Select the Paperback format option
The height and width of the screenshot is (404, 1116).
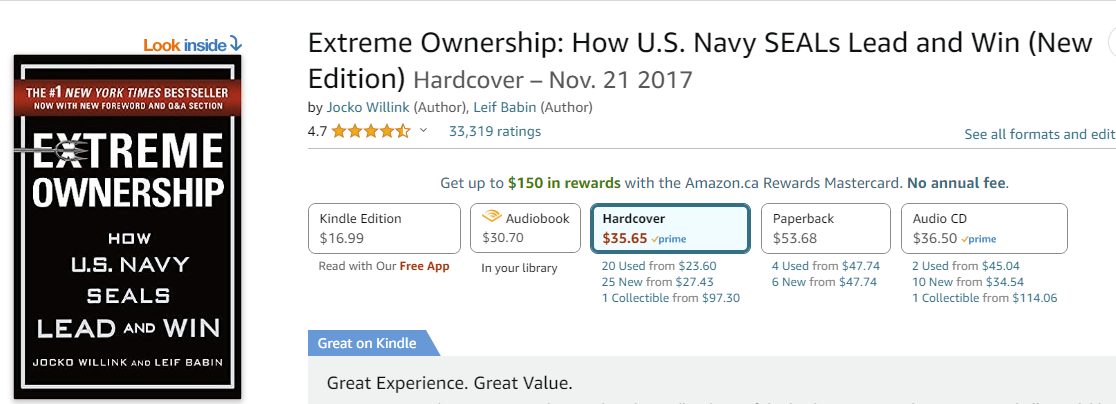click(826, 228)
